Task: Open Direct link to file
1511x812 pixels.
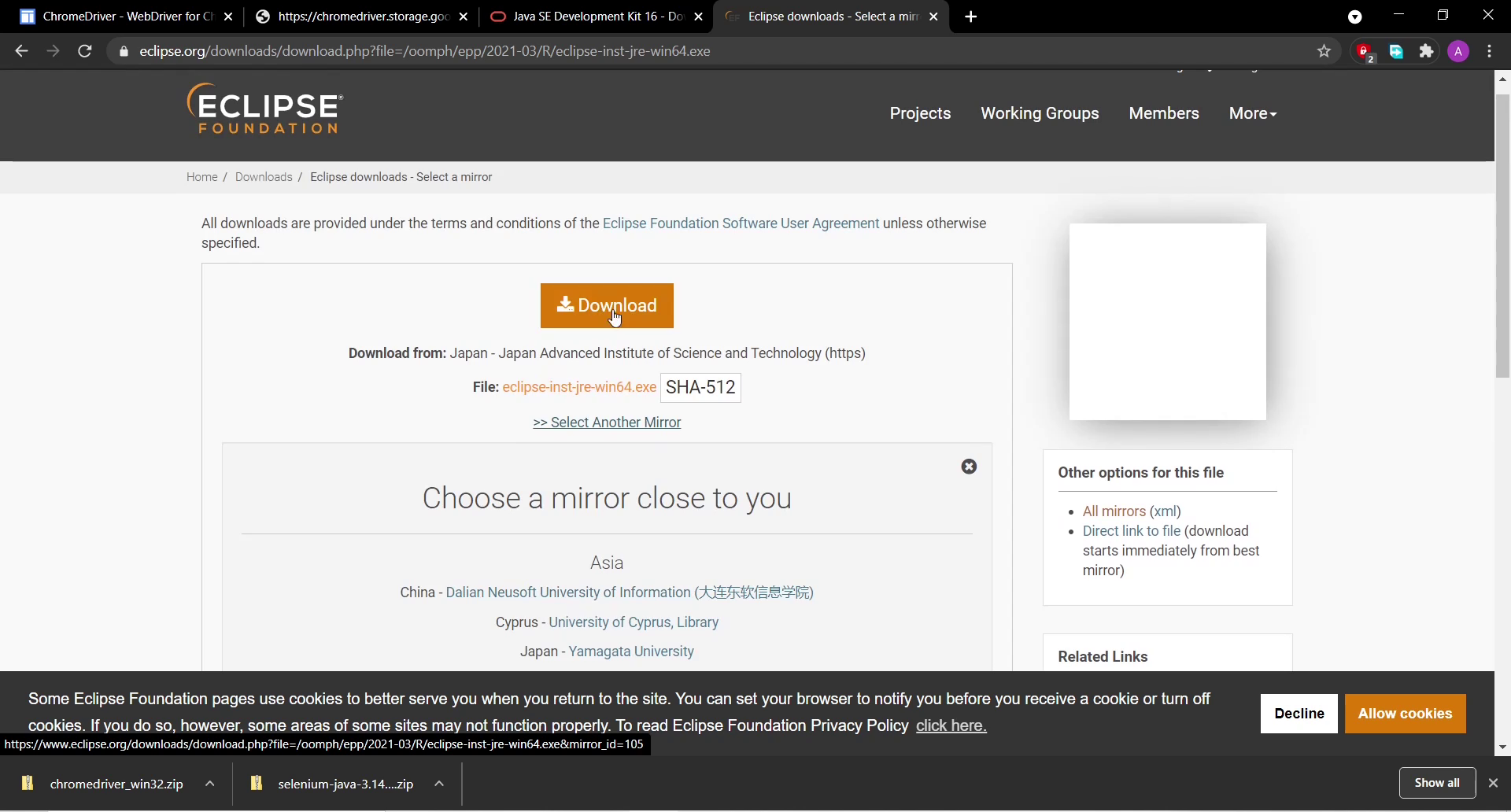Action: tap(1132, 531)
